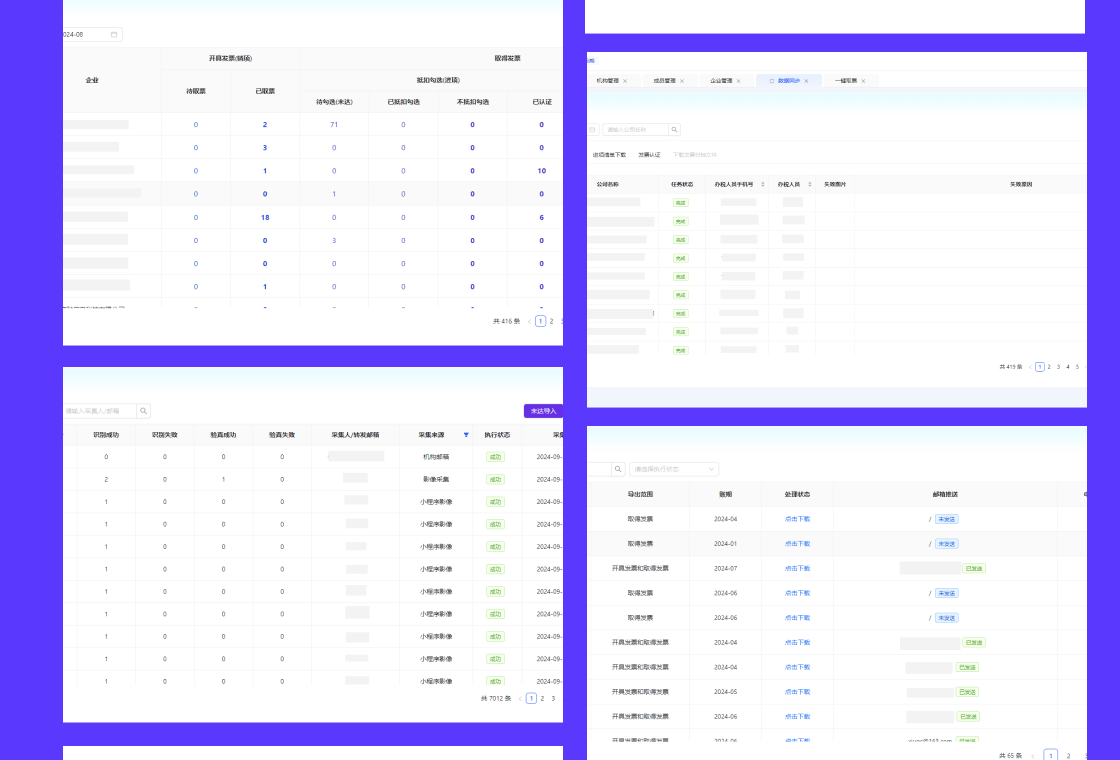This screenshot has height=760, width=1120.
Task: Close the 一键取票 tab
Action: 862,81
